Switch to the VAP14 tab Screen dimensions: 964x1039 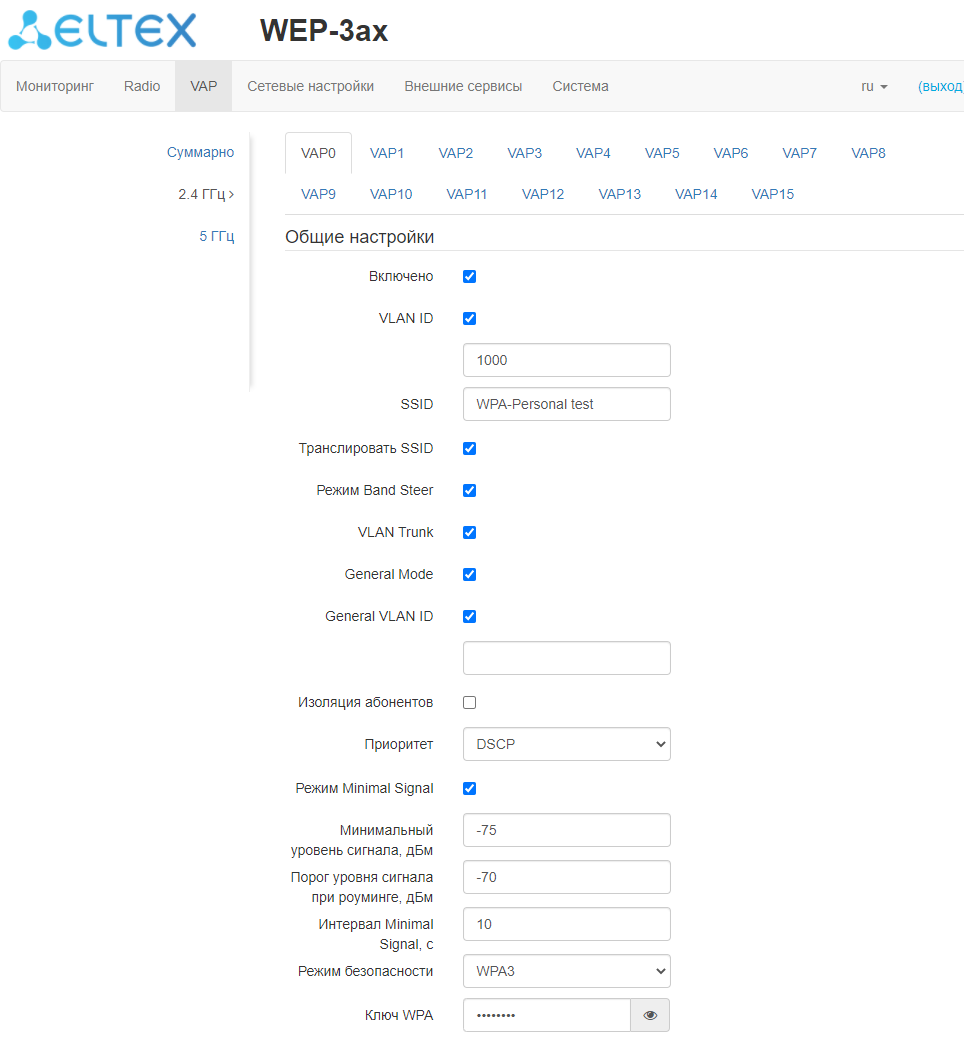[x=696, y=194]
